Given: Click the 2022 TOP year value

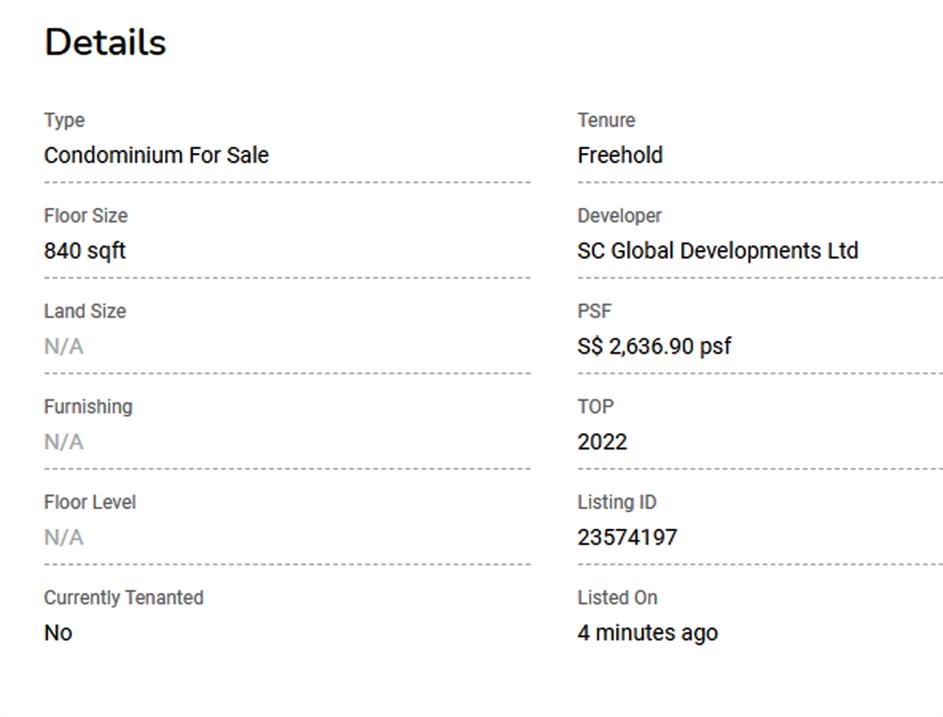Looking at the screenshot, I should (x=602, y=442).
